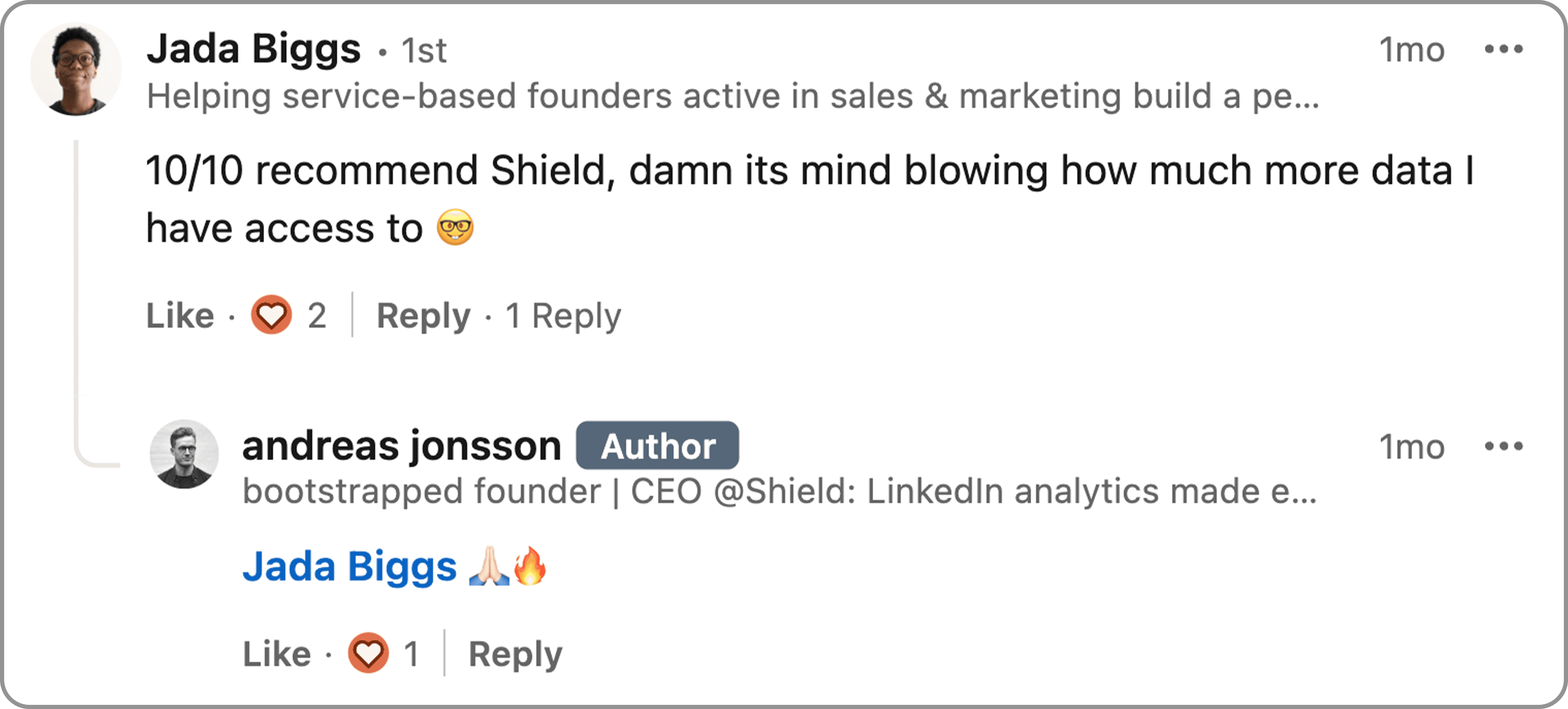Viewport: 1568px width, 709px height.
Task: Click the Author badge
Action: coord(657,446)
